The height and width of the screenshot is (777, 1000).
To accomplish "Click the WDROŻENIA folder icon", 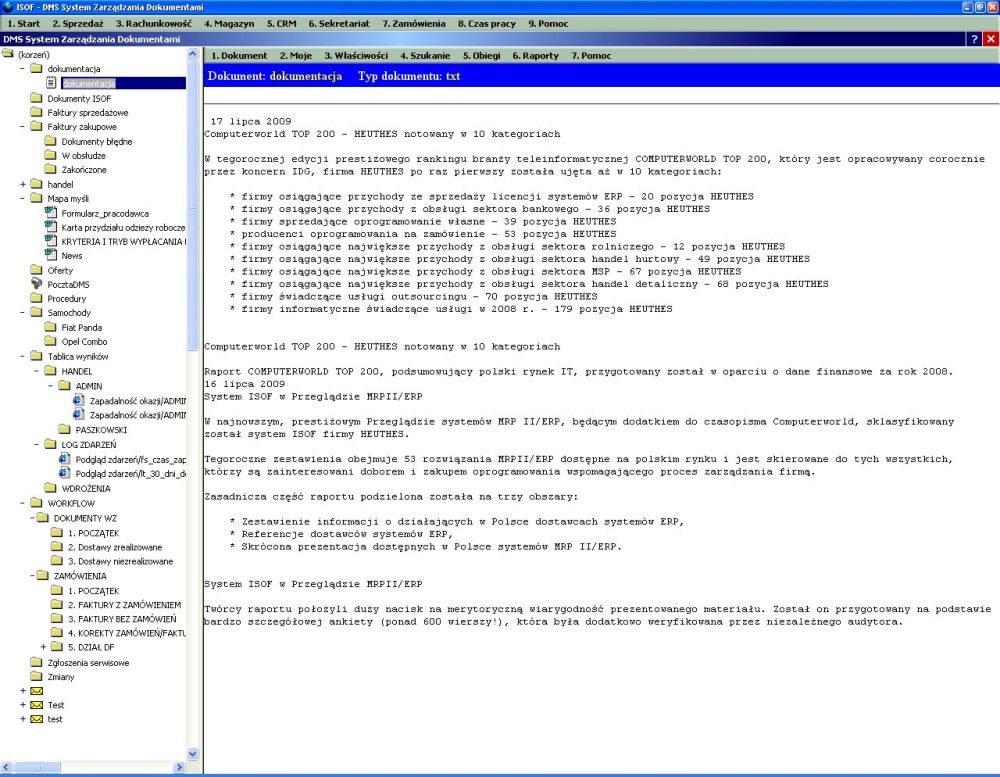I will click(51, 488).
